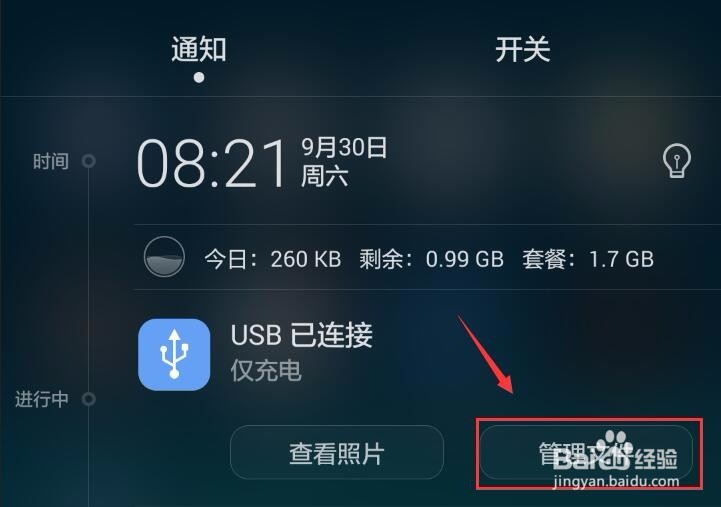Tap the timeline circle next to 时间
The image size is (721, 507).
tap(88, 161)
